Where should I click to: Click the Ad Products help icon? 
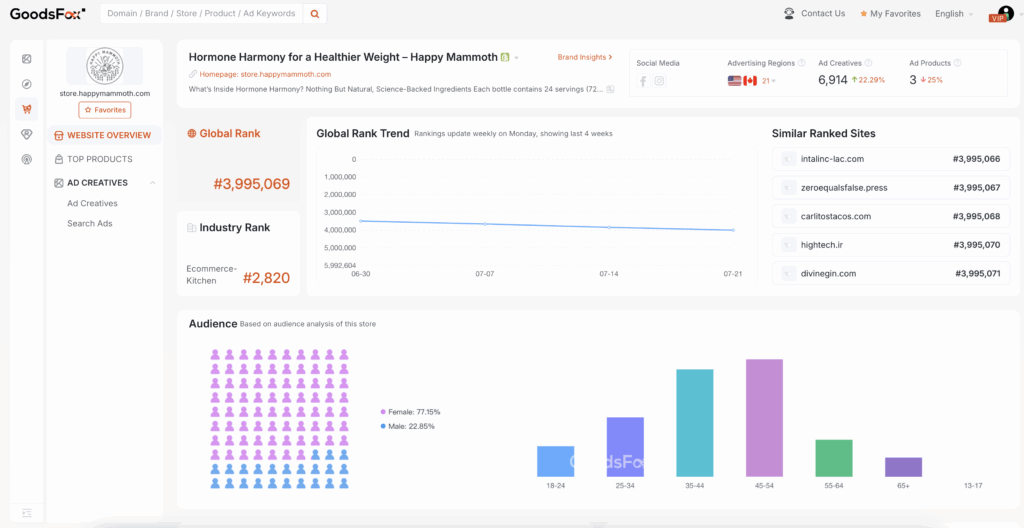point(957,63)
